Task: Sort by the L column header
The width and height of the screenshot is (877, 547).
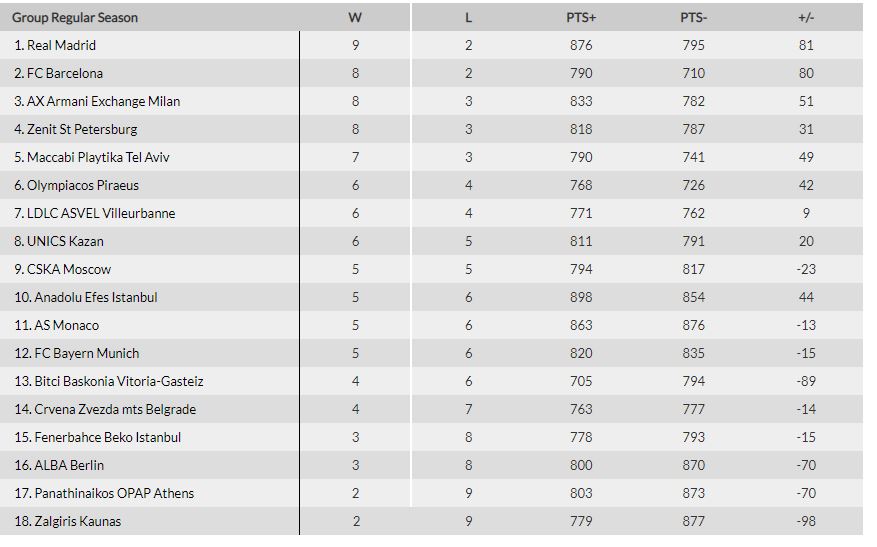Action: 469,17
